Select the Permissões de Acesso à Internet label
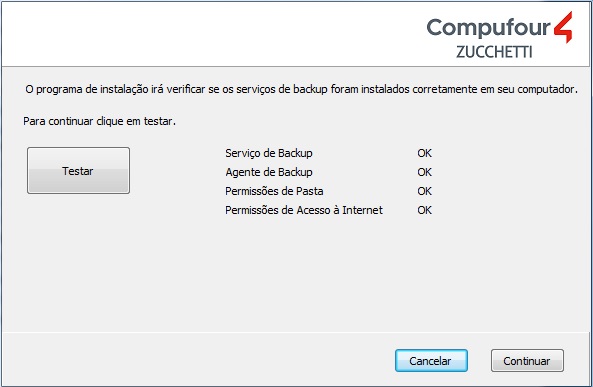593x387 pixels. tap(304, 210)
